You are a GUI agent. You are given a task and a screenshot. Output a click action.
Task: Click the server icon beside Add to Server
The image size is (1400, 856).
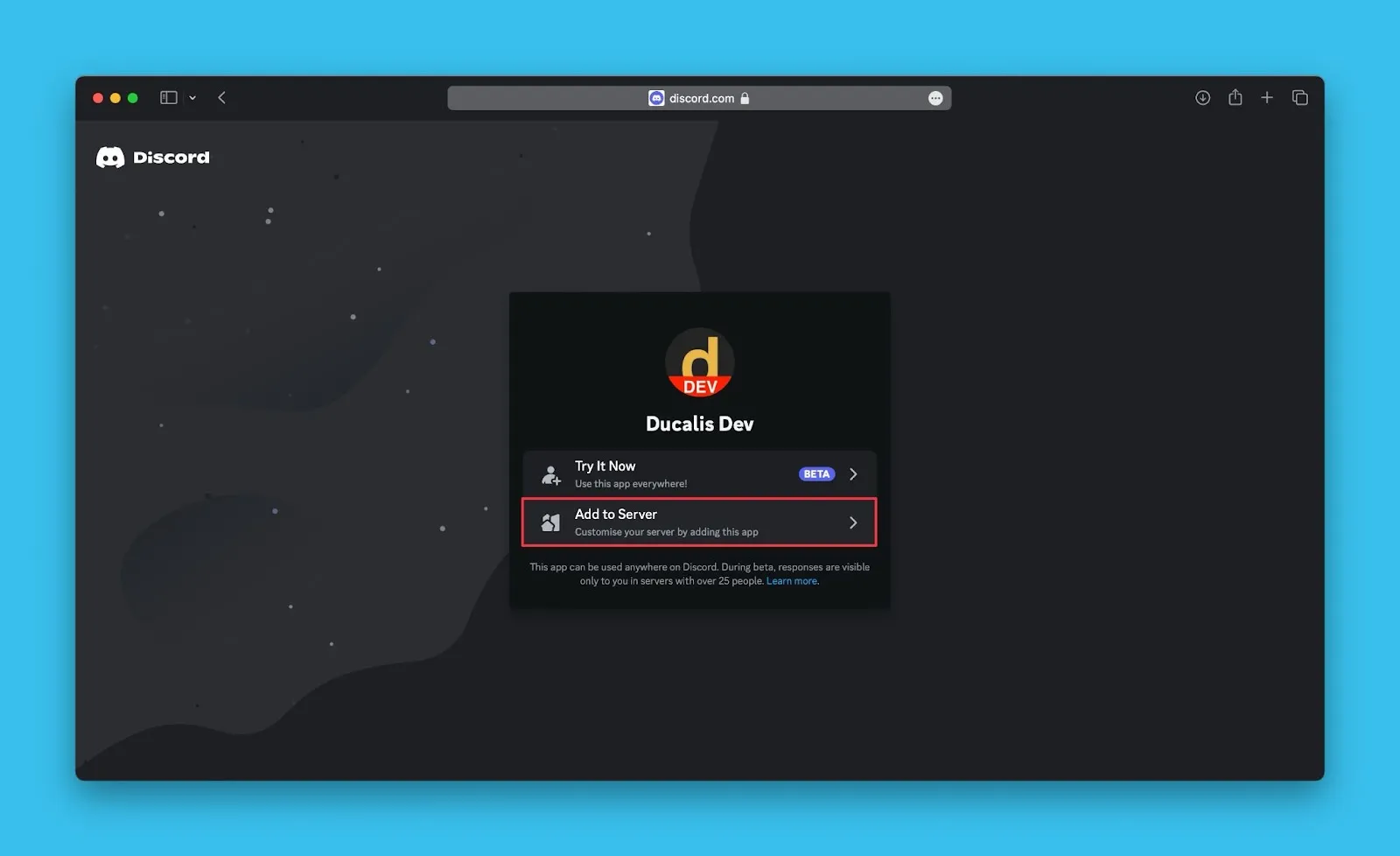(550, 523)
